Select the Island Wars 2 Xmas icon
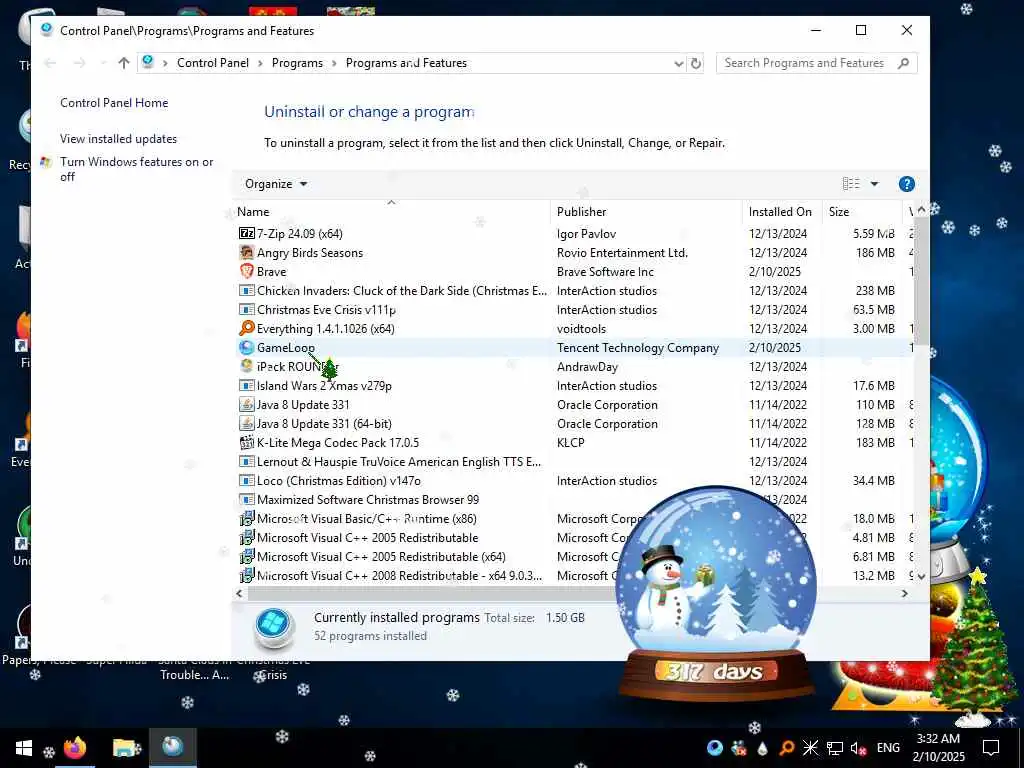Viewport: 1024px width, 768px height. tap(246, 385)
